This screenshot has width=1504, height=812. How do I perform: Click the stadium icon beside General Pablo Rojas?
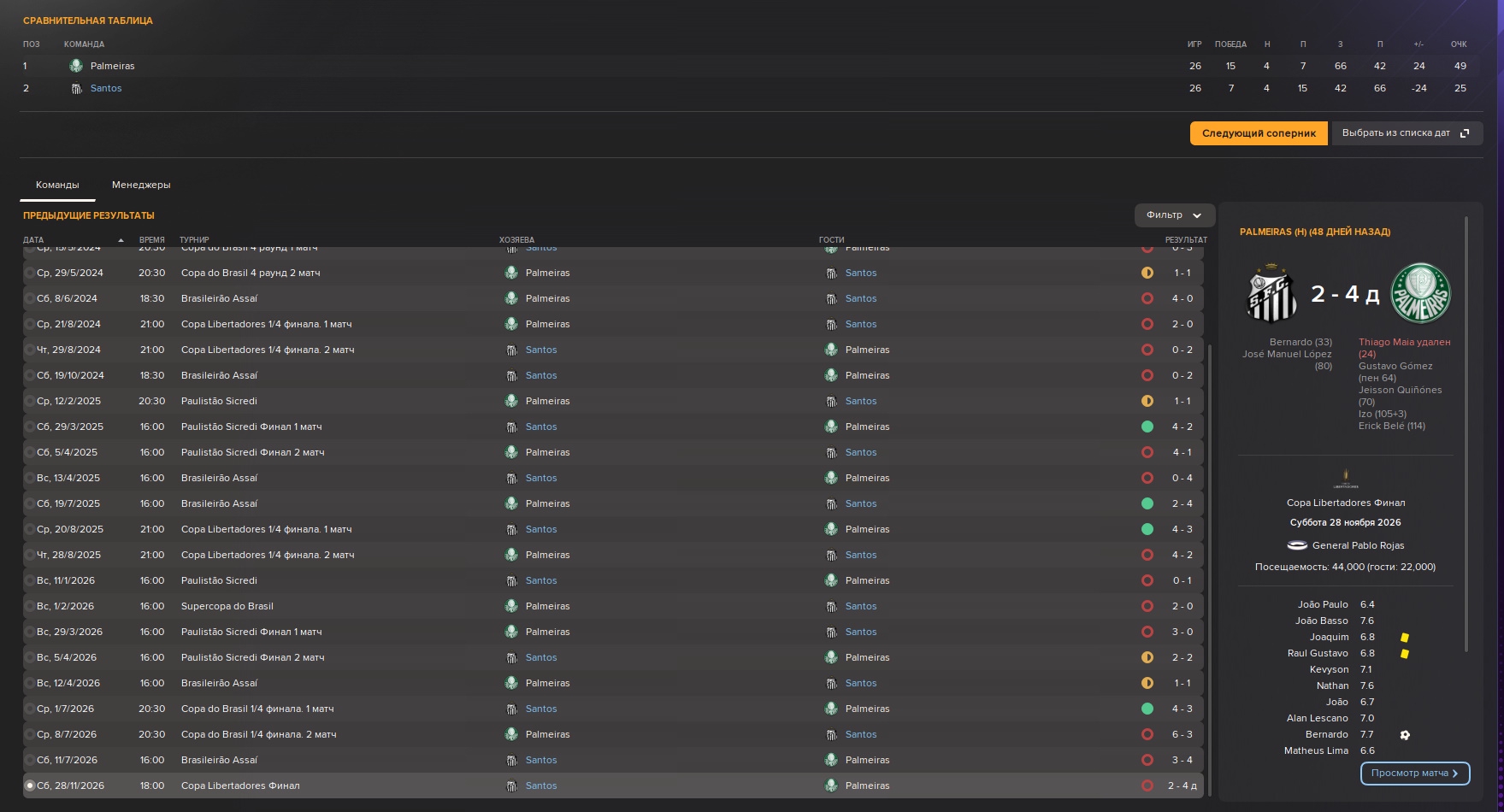(x=1297, y=545)
